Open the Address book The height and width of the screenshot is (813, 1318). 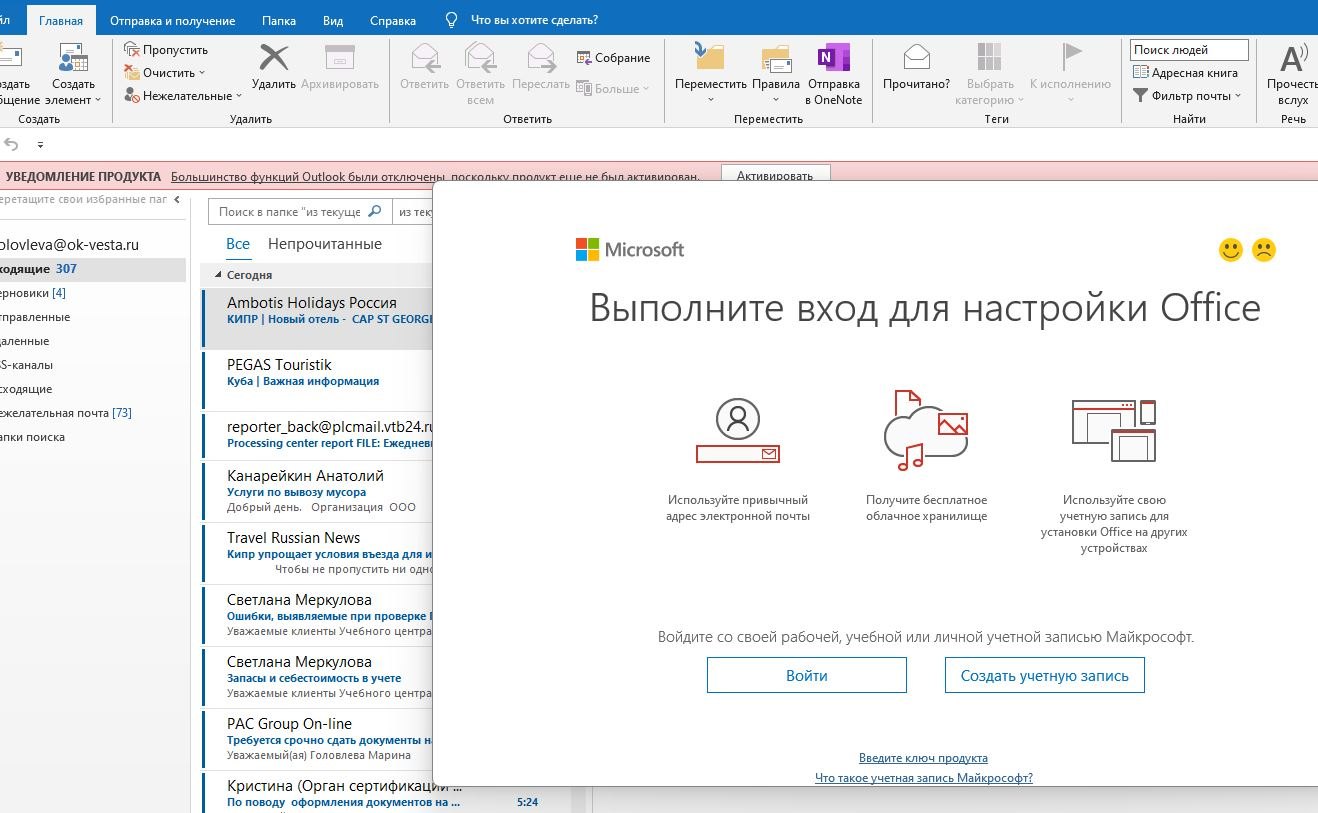[1185, 72]
